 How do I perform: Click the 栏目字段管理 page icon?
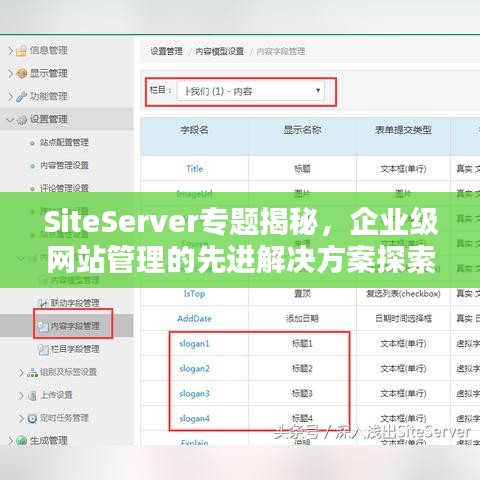click(43, 349)
